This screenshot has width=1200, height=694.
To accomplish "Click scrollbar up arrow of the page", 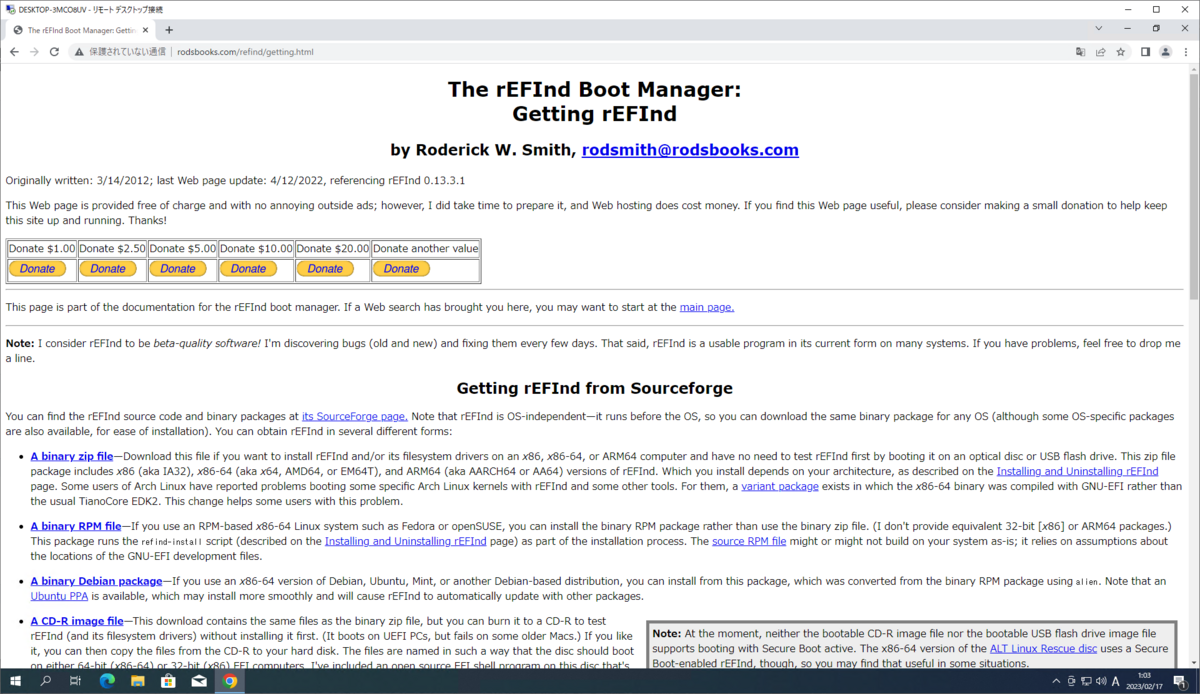I will [x=1192, y=70].
